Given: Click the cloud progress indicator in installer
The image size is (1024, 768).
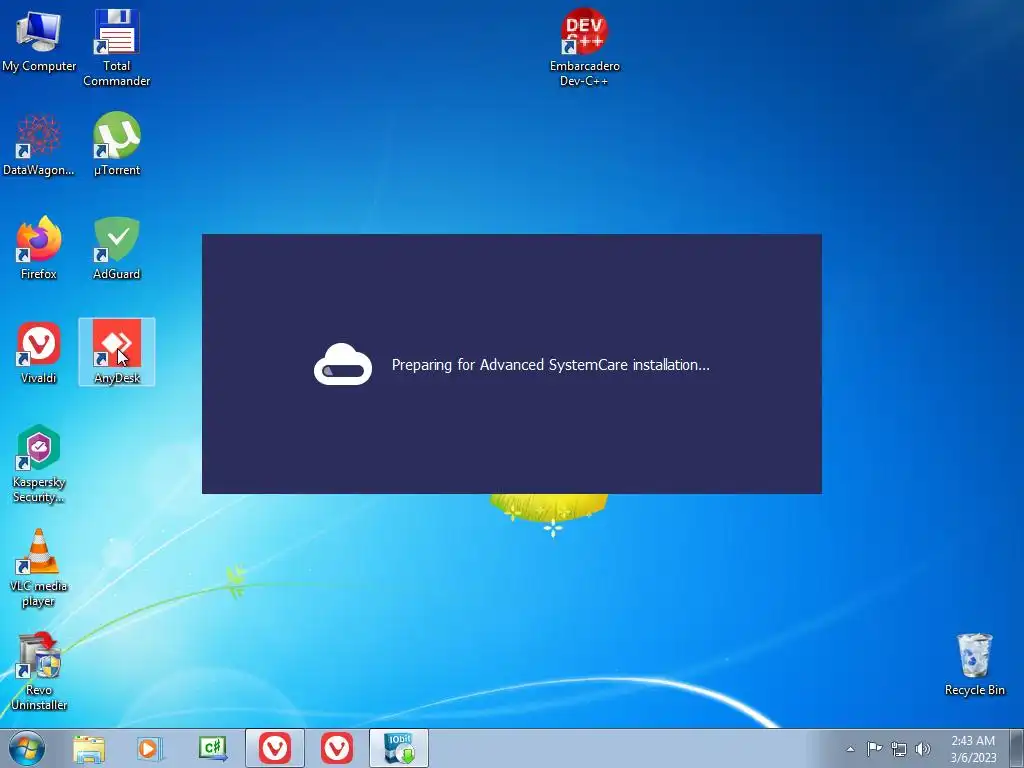Looking at the screenshot, I should pos(343,364).
